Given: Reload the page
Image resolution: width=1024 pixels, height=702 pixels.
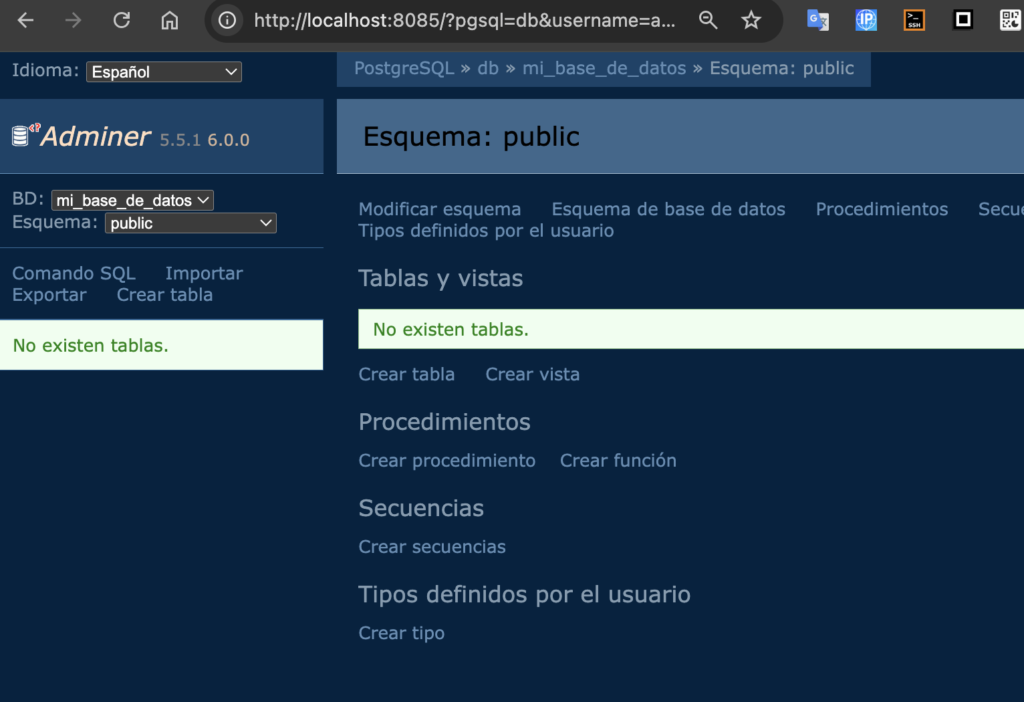Looking at the screenshot, I should [x=121, y=20].
